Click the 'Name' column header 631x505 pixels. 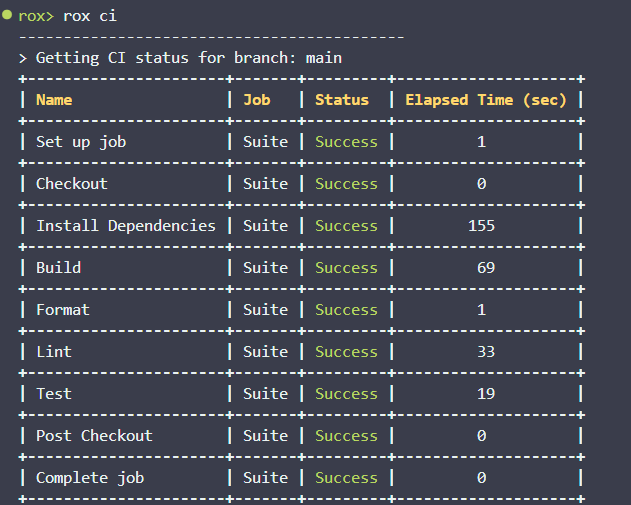coord(54,100)
